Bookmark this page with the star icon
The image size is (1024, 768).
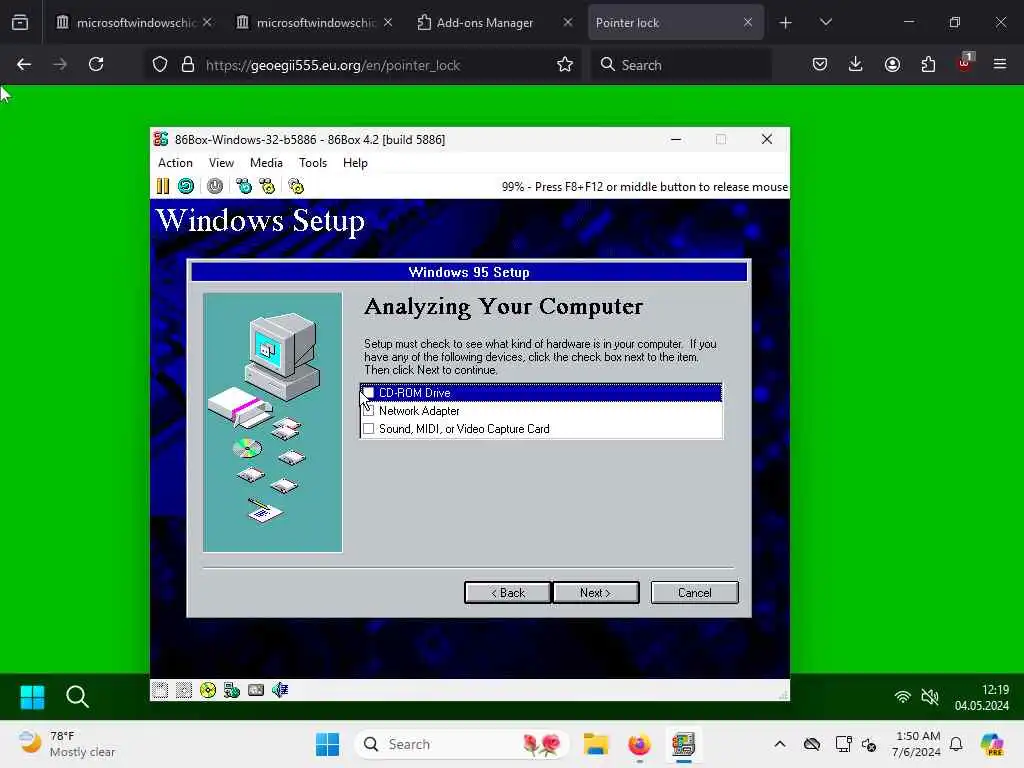coord(565,64)
